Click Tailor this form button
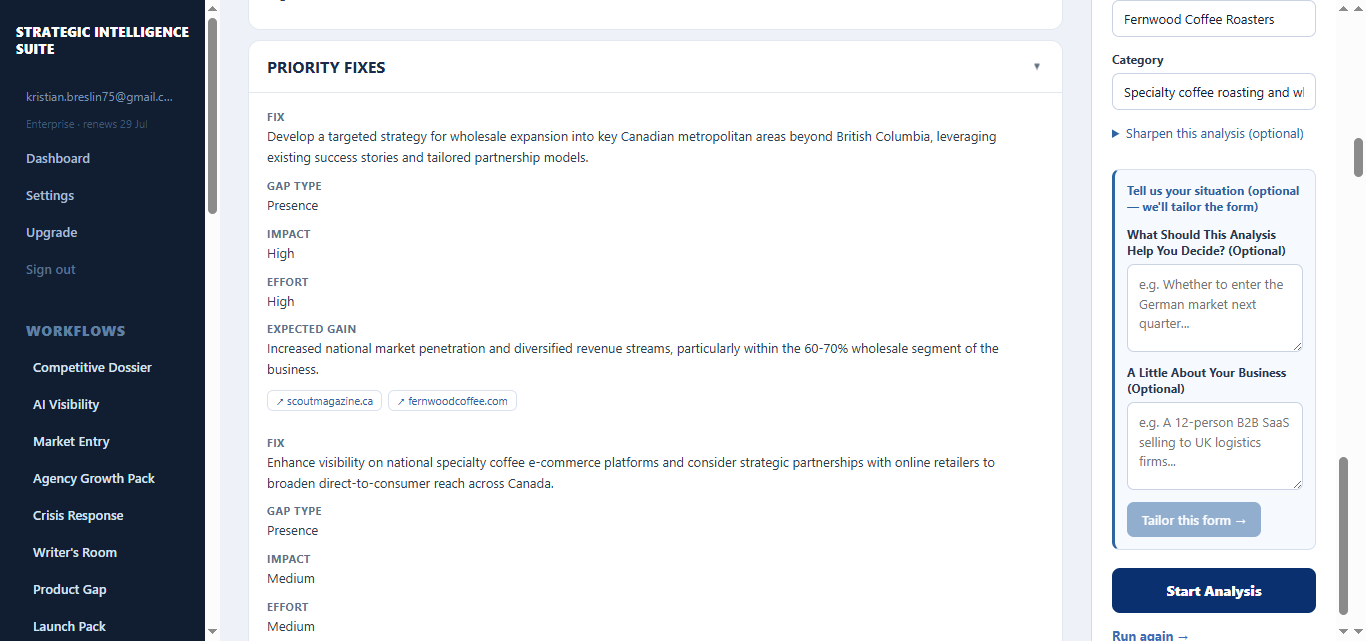 tap(1194, 520)
